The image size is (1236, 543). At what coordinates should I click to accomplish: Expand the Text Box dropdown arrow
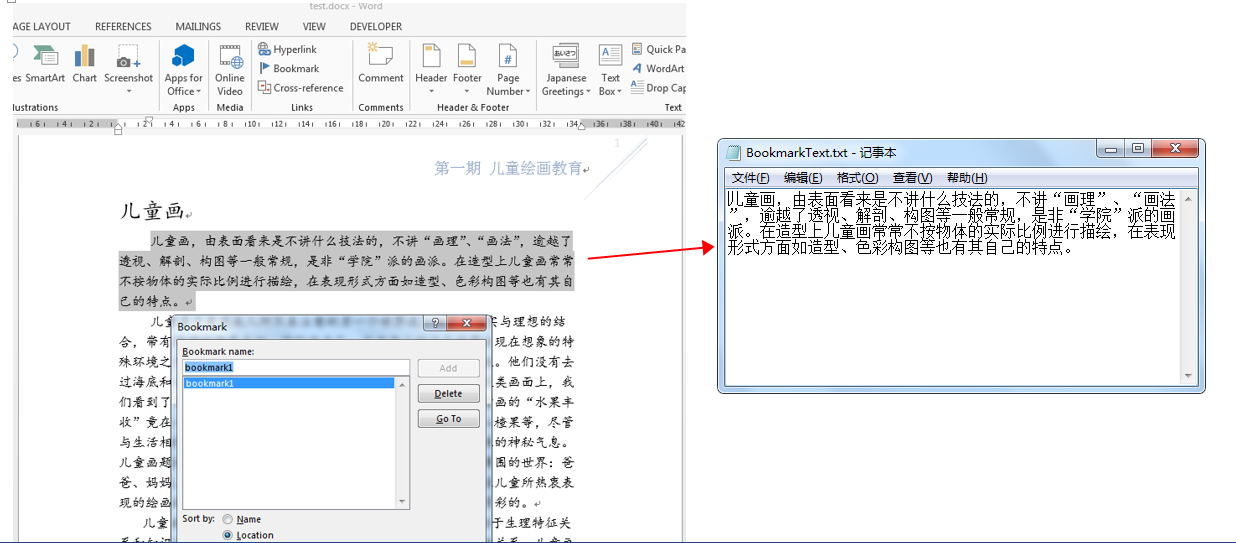620,92
